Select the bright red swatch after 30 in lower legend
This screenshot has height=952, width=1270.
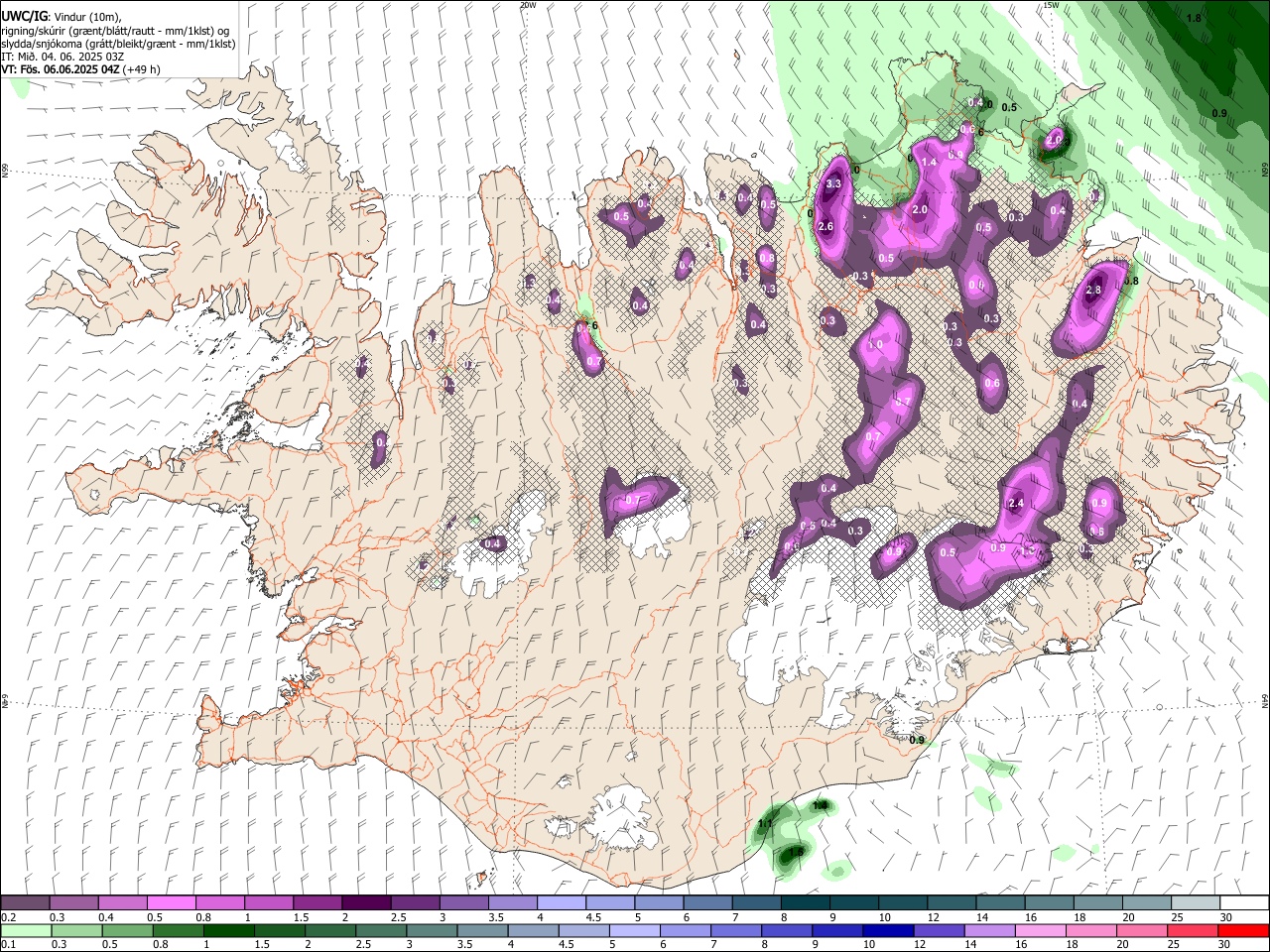tap(1243, 930)
